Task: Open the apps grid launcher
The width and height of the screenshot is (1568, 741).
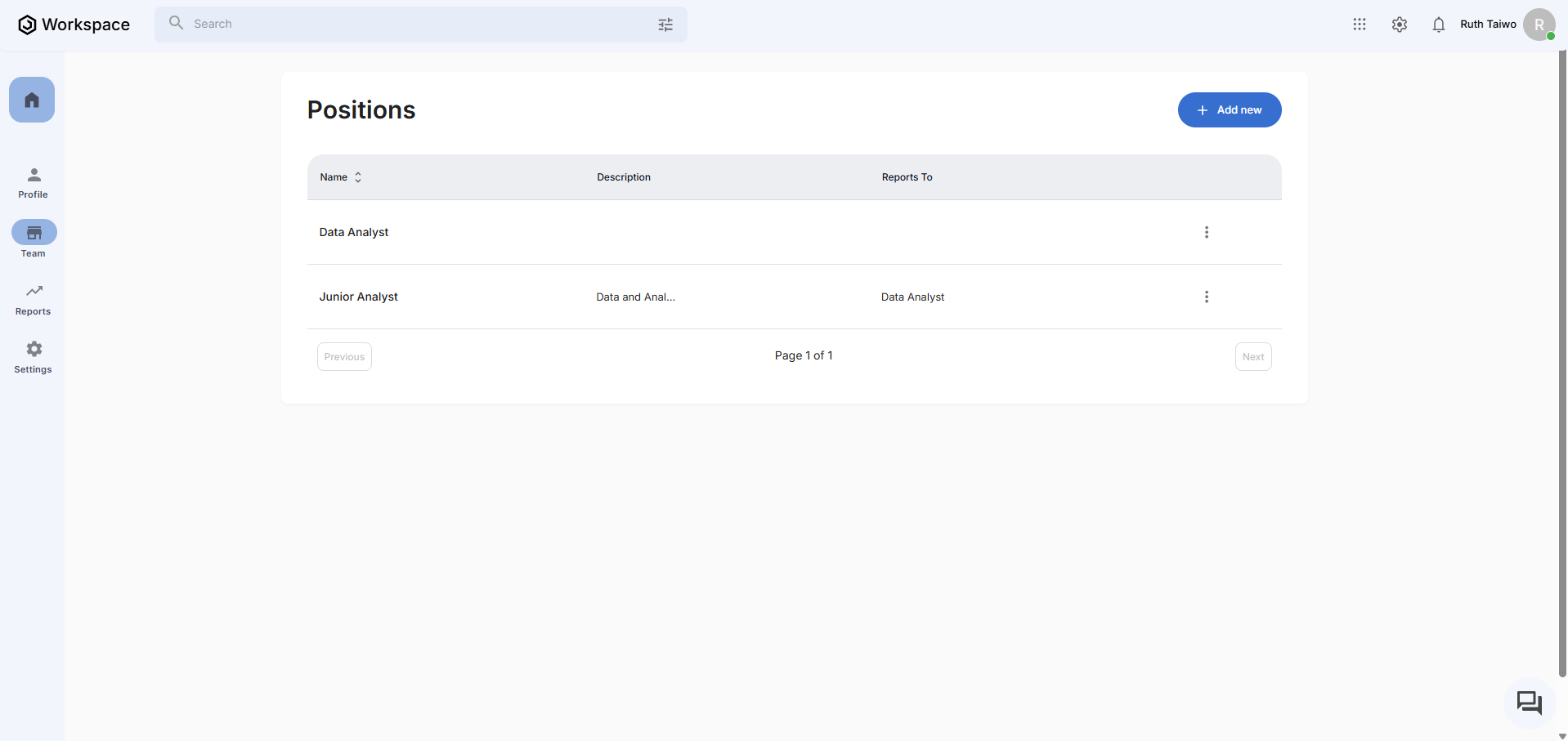Action: tap(1359, 25)
